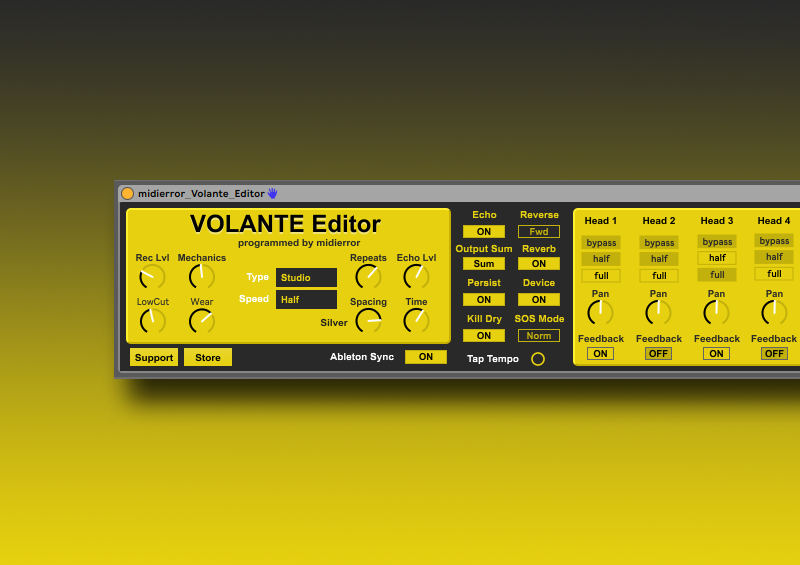The image size is (800, 565).
Task: Toggle Reverse Fwd switch
Action: coord(539,232)
